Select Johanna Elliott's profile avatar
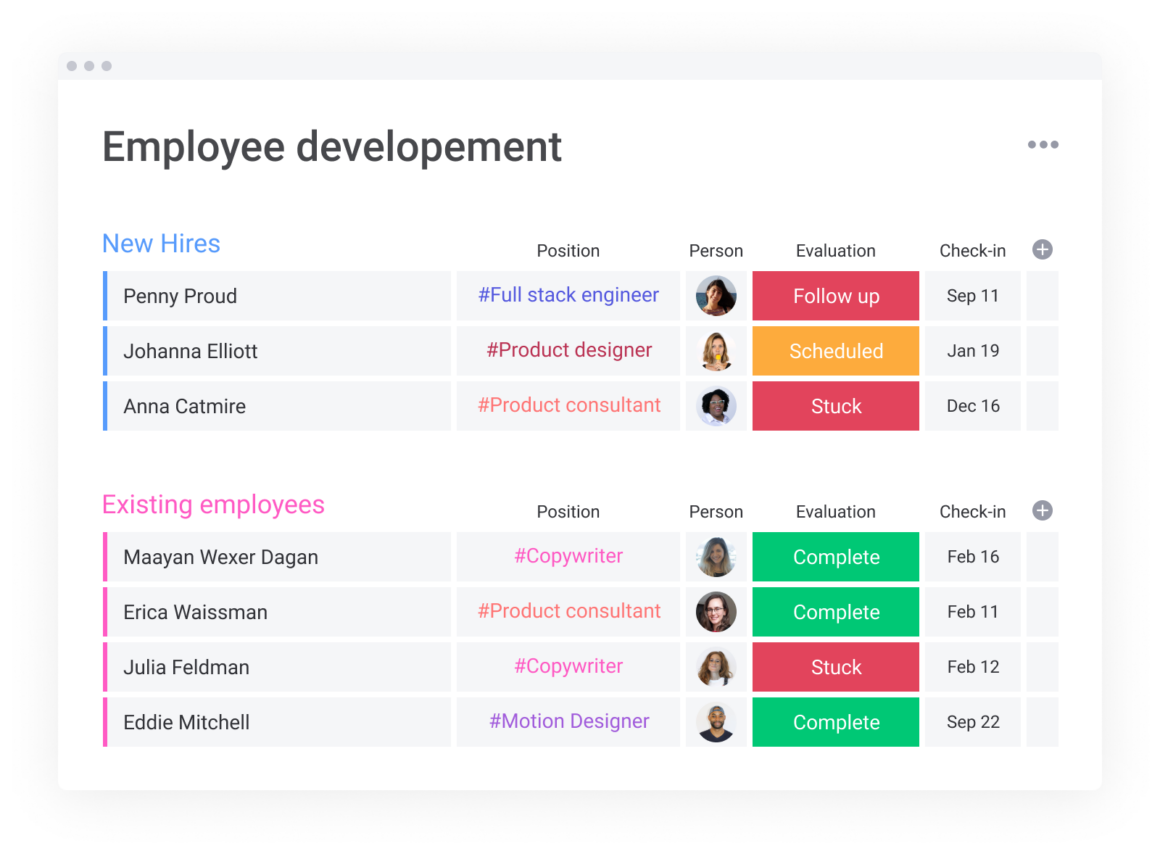 (x=716, y=351)
